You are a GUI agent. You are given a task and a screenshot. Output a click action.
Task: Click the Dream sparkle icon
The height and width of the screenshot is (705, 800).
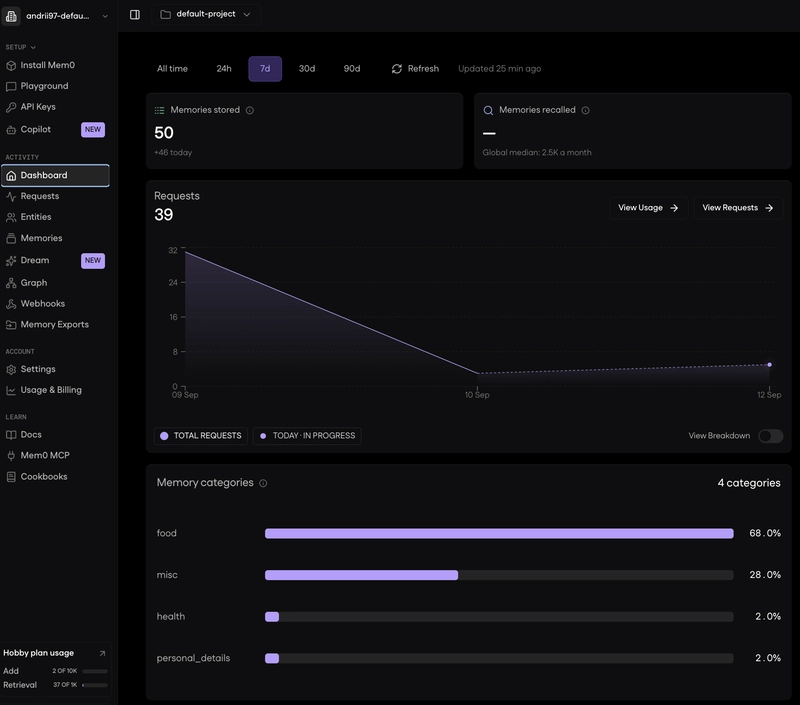[11, 261]
